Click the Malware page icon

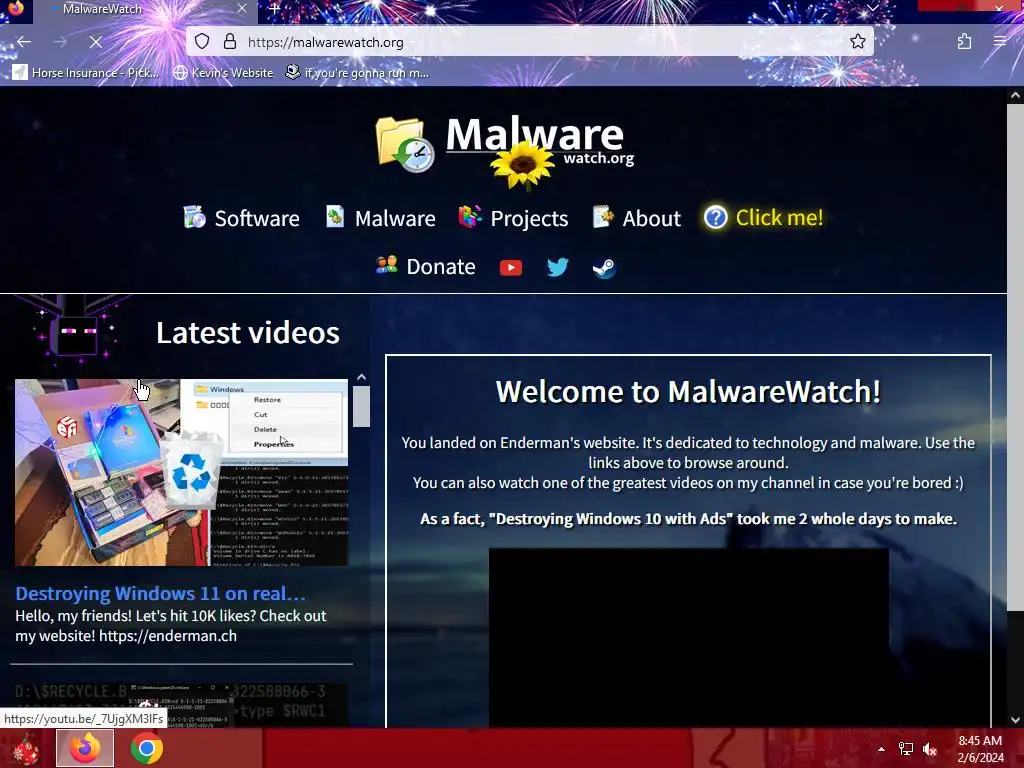pyautogui.click(x=335, y=216)
